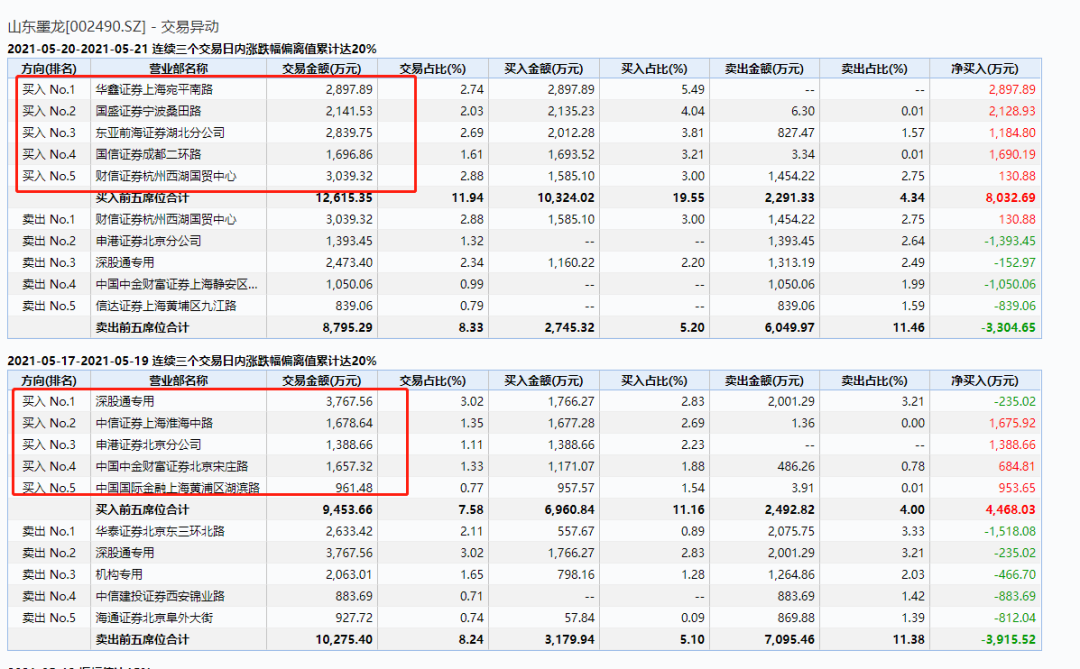This screenshot has width=1080, height=669.
Task: Select the 2021-05-20-2021-05-21 date heading
Action: tap(192, 49)
